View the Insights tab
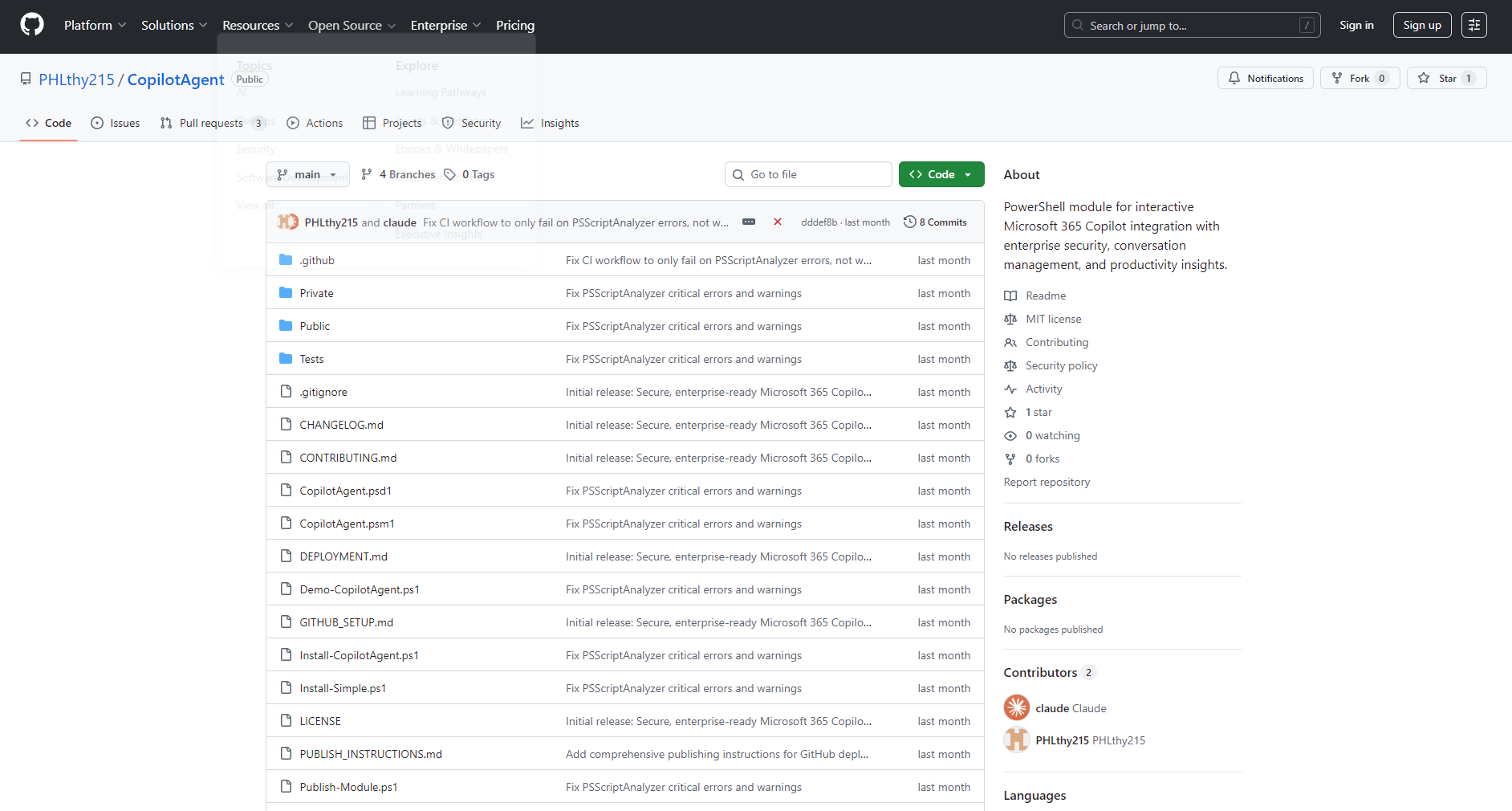Image resolution: width=1512 pixels, height=811 pixels. pyautogui.click(x=550, y=123)
